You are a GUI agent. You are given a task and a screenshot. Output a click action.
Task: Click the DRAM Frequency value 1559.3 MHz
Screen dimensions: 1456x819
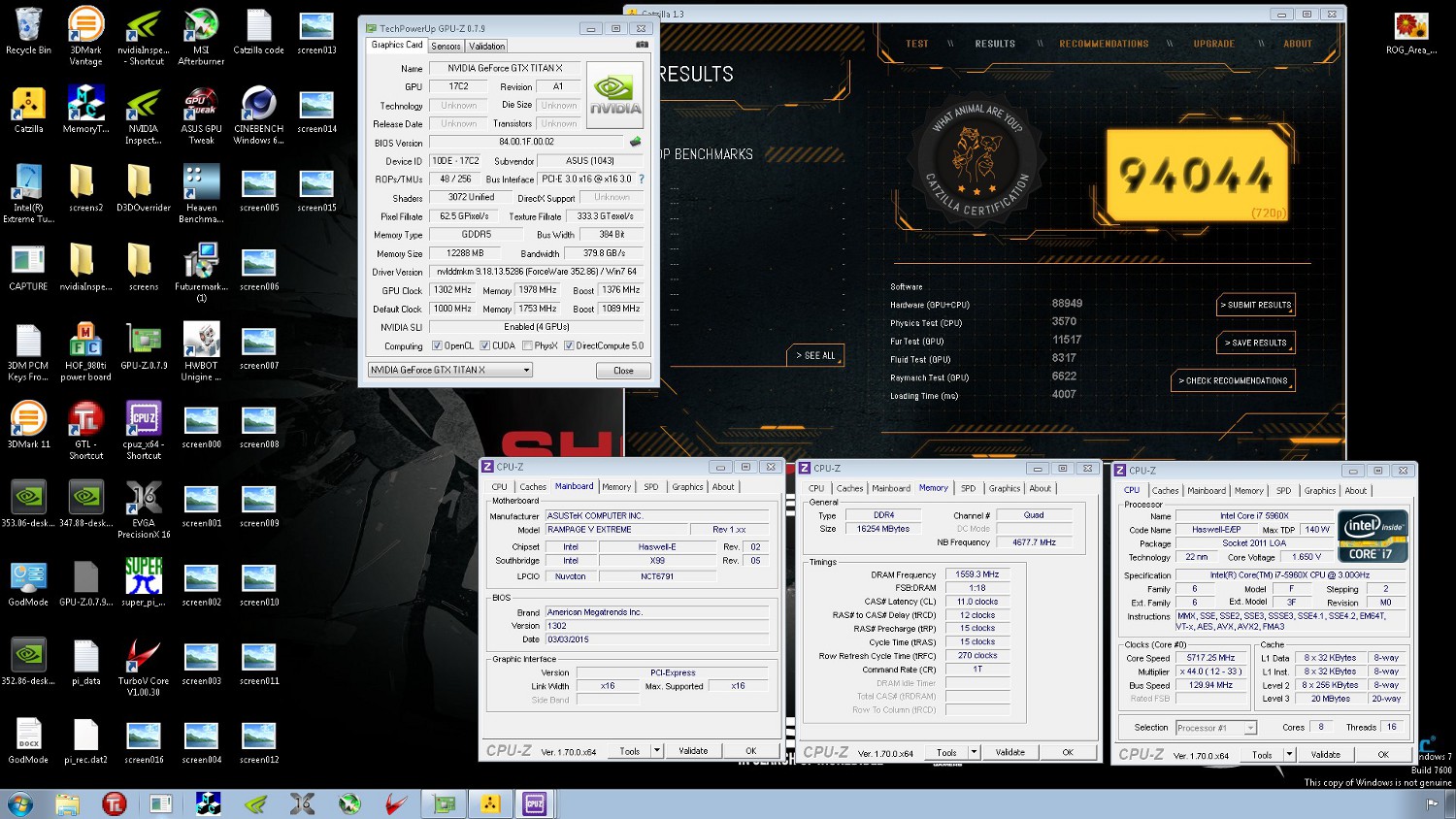coord(977,574)
